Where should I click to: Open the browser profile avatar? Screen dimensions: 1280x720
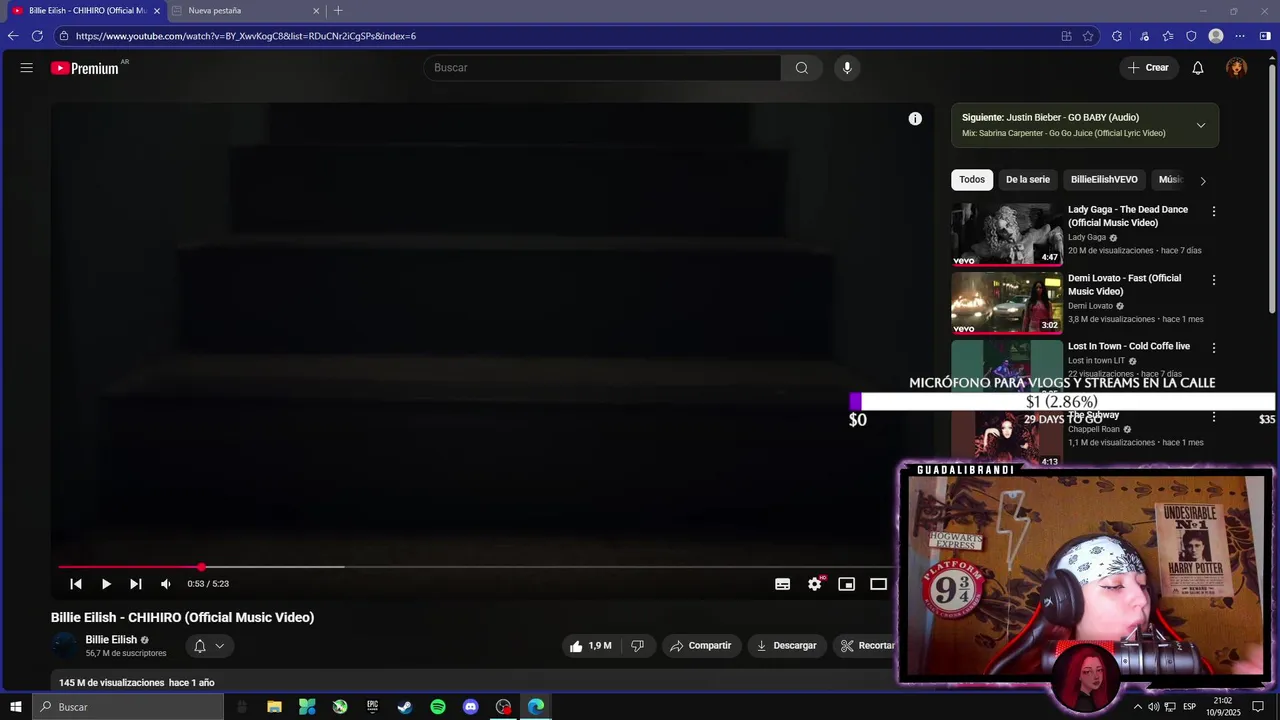click(x=1216, y=36)
